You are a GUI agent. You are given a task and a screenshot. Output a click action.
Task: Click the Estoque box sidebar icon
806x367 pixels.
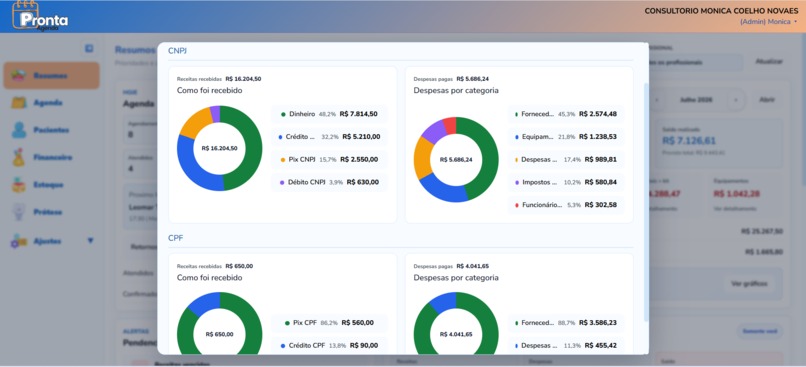tap(19, 185)
